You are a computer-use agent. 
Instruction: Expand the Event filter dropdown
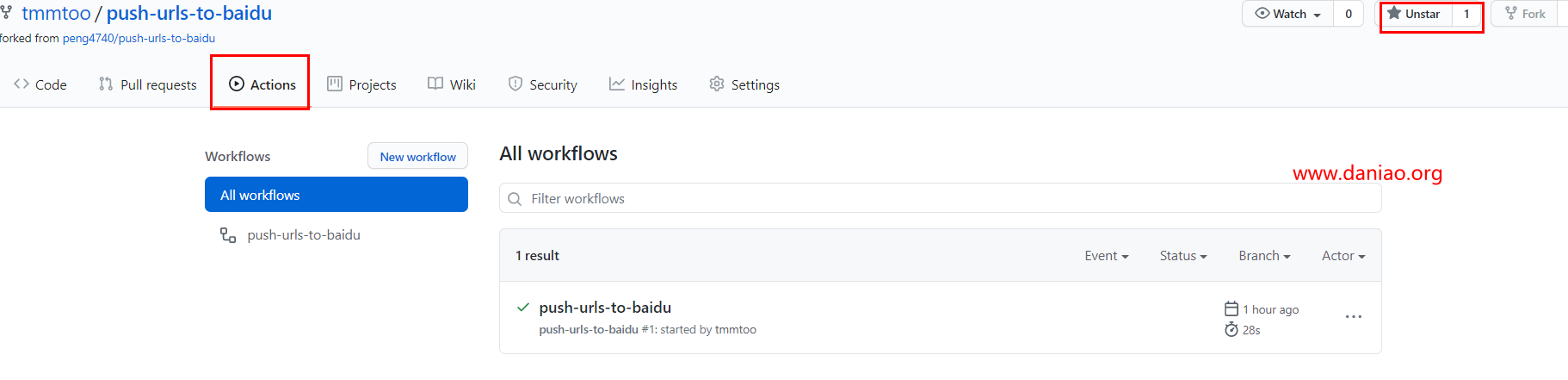(1107, 256)
